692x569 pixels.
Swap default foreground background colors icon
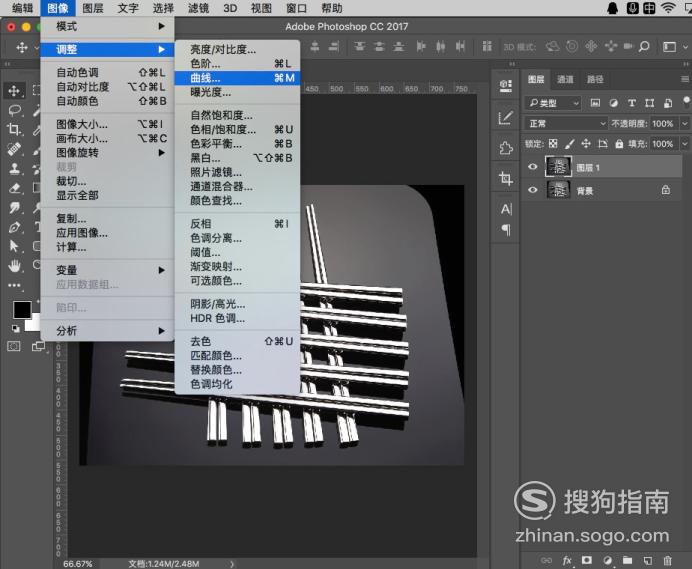[x=15, y=328]
